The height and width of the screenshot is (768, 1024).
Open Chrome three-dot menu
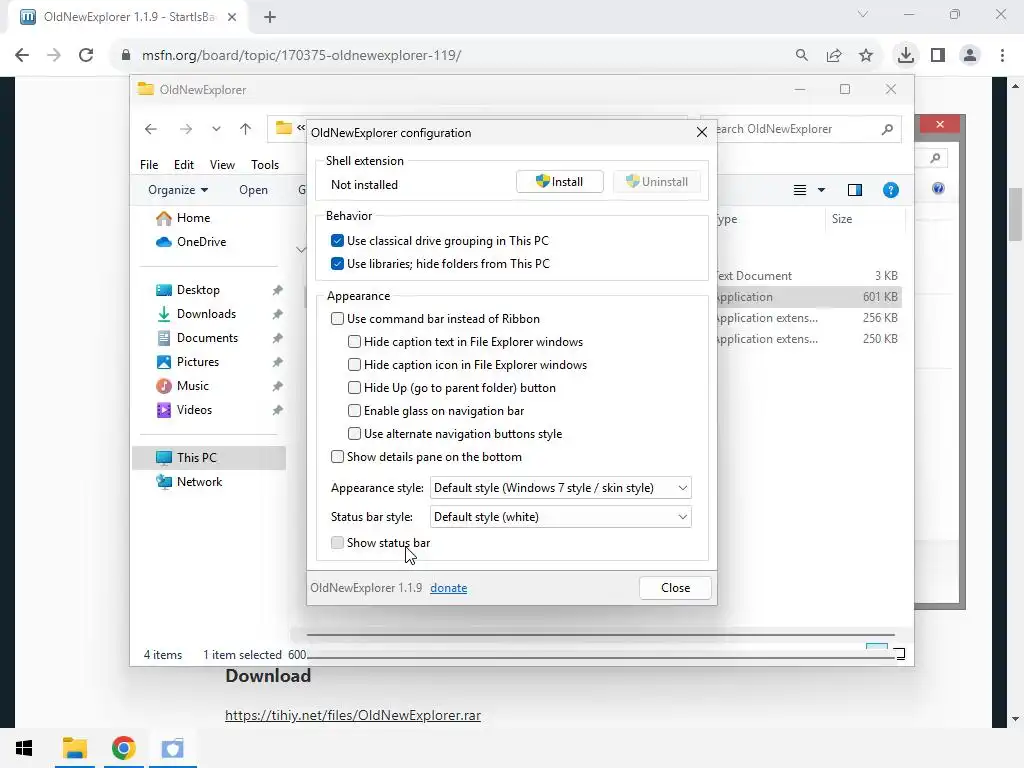pyautogui.click(x=1002, y=56)
